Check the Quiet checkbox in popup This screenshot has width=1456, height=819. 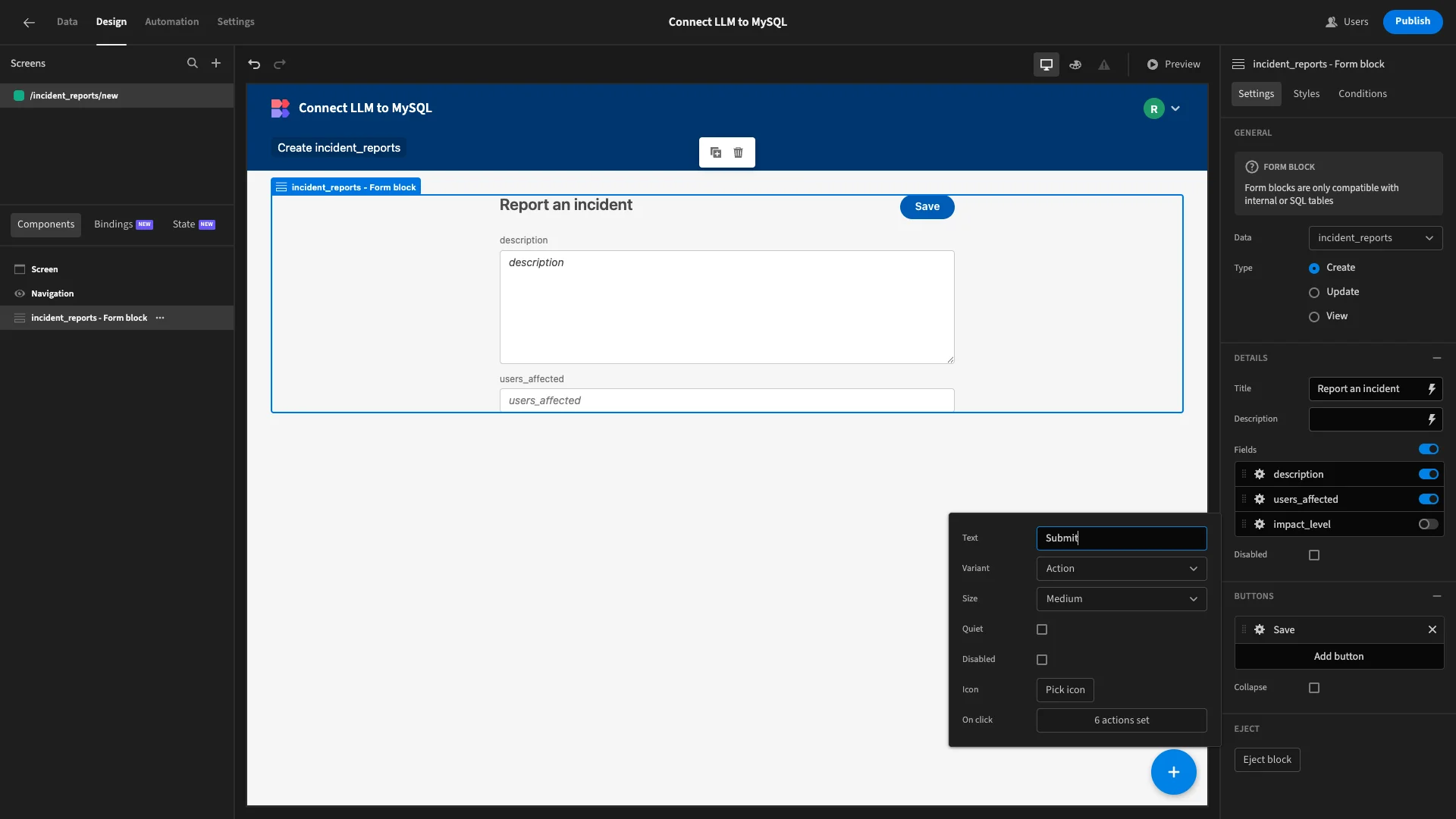click(x=1042, y=629)
